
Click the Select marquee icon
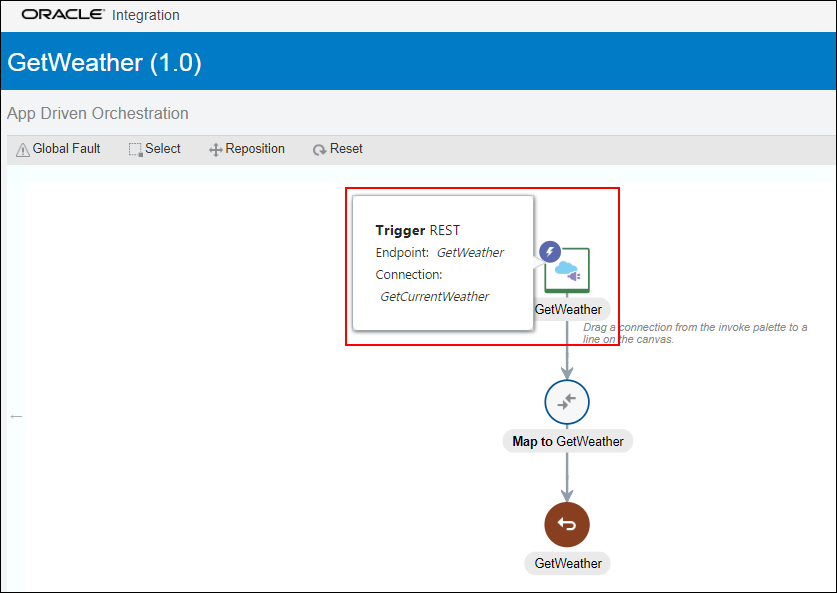[x=135, y=148]
